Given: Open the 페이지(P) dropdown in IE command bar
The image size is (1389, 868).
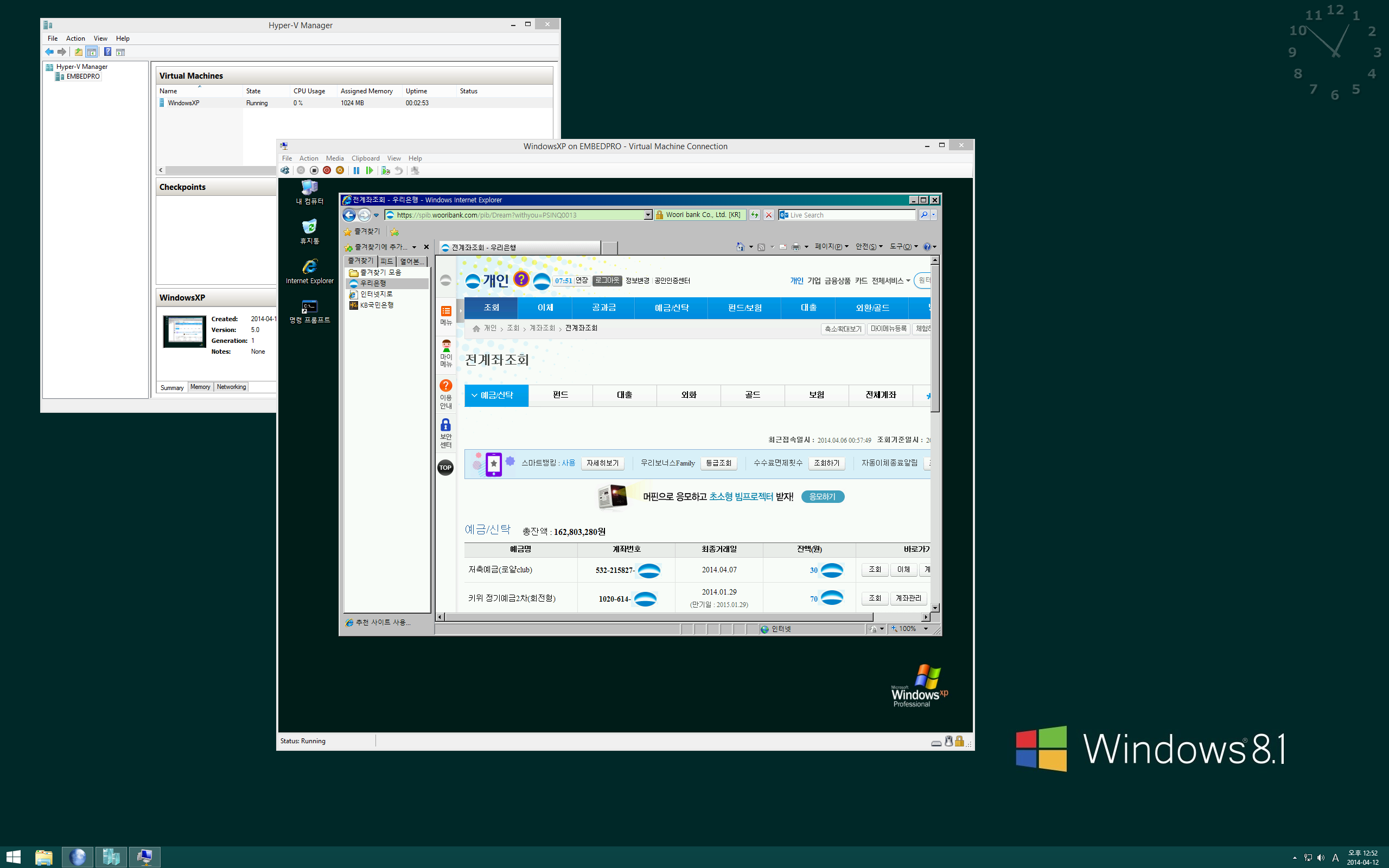Looking at the screenshot, I should point(831,247).
